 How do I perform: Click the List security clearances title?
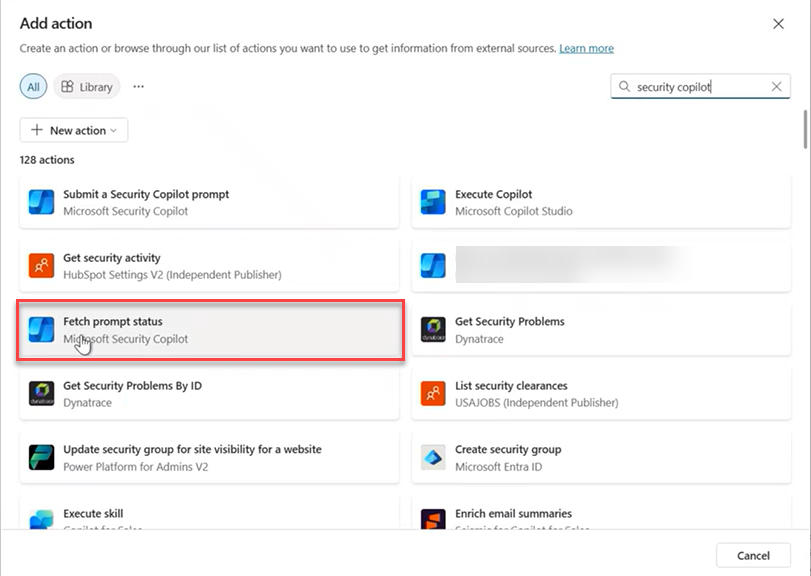(511, 386)
